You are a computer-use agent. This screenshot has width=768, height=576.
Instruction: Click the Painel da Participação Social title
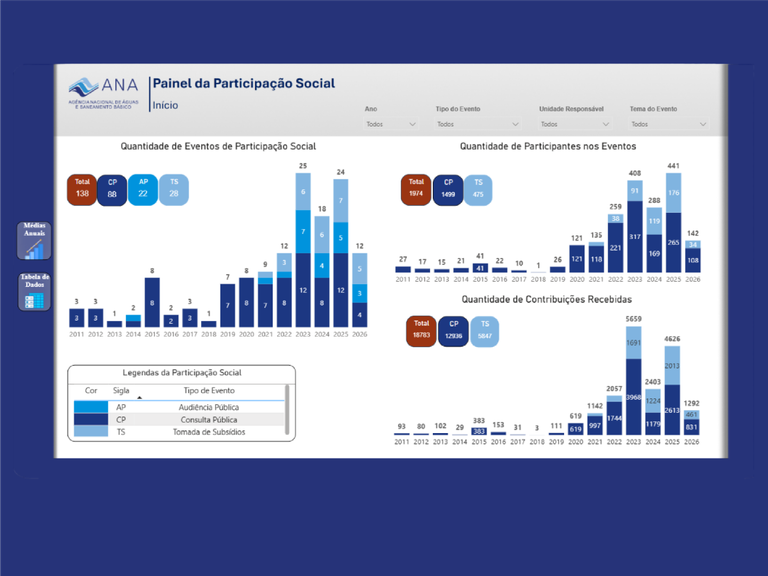(244, 83)
